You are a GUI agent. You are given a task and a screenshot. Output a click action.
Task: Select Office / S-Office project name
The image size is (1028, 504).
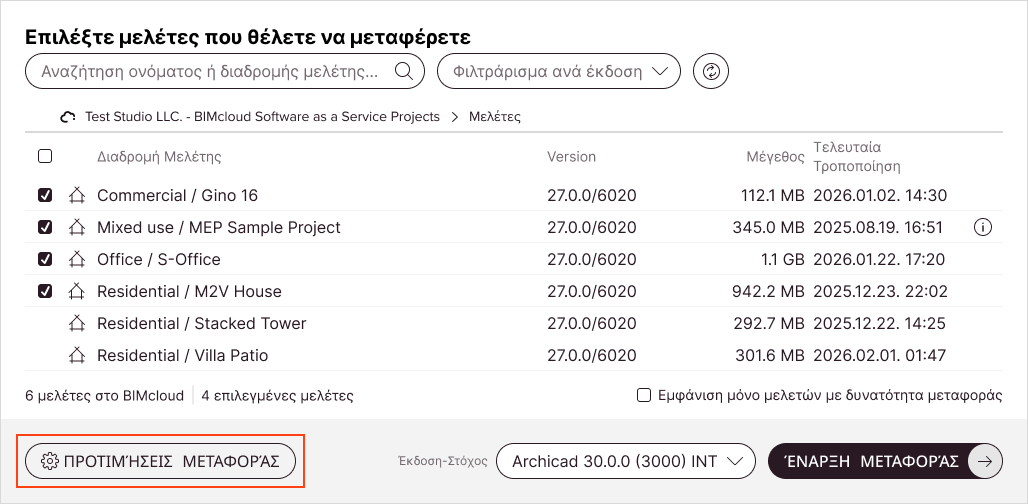[159, 260]
